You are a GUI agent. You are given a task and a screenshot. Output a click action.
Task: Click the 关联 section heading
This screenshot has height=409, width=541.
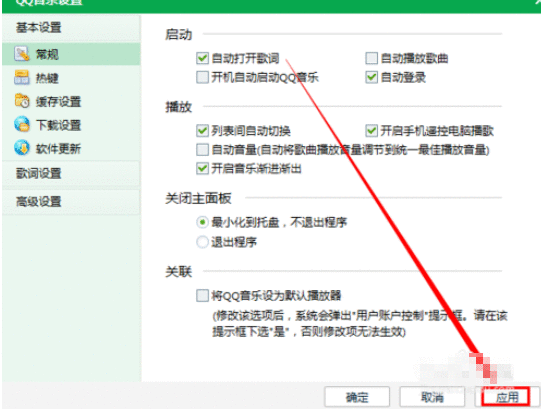(x=178, y=272)
